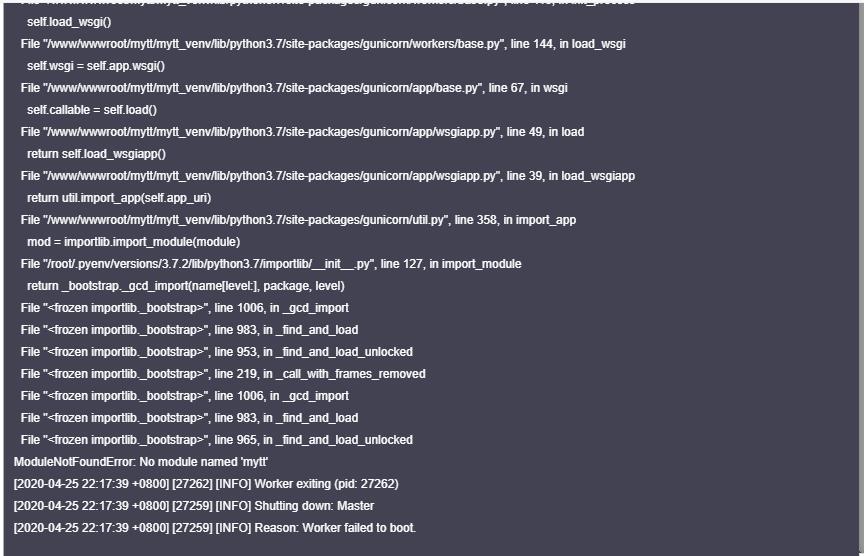864x556 pixels.
Task: Click the Shutting down: Master log line
Action: [193, 506]
